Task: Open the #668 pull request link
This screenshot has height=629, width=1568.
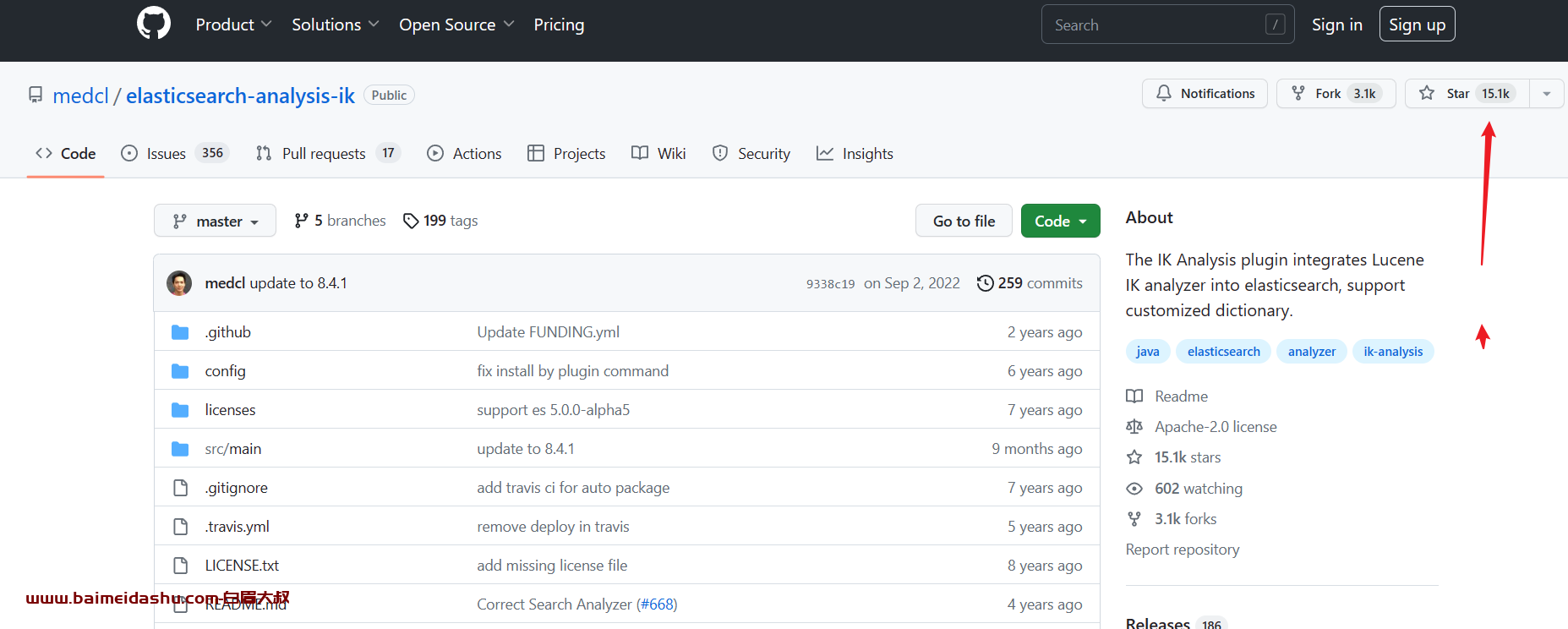Action: (x=656, y=604)
